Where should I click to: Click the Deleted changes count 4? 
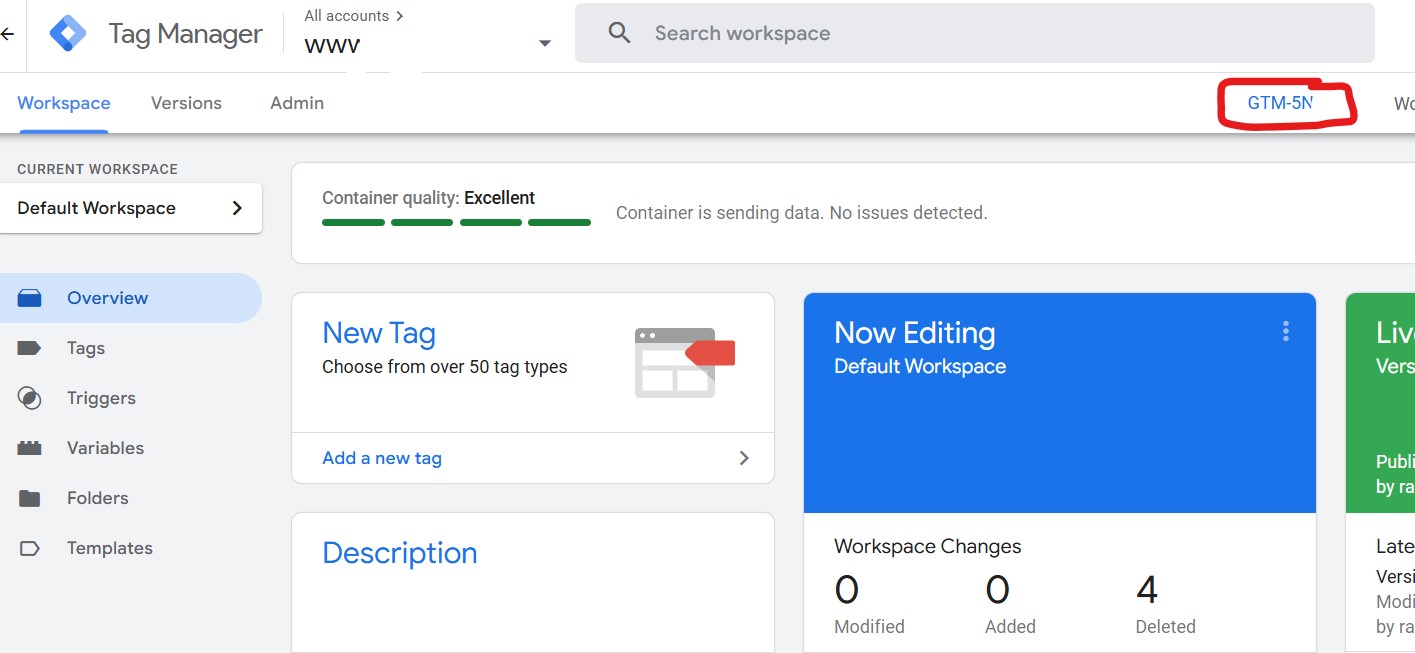pyautogui.click(x=1147, y=590)
